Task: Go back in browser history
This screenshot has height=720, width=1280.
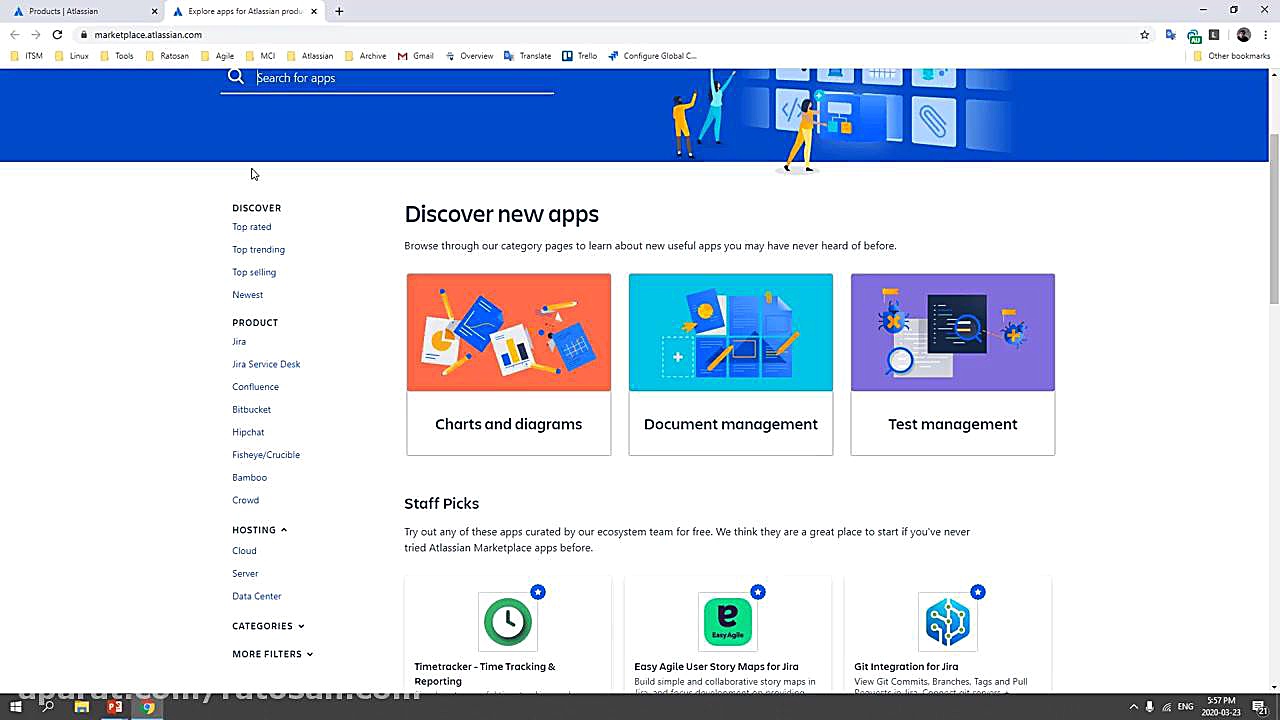Action: [x=14, y=34]
